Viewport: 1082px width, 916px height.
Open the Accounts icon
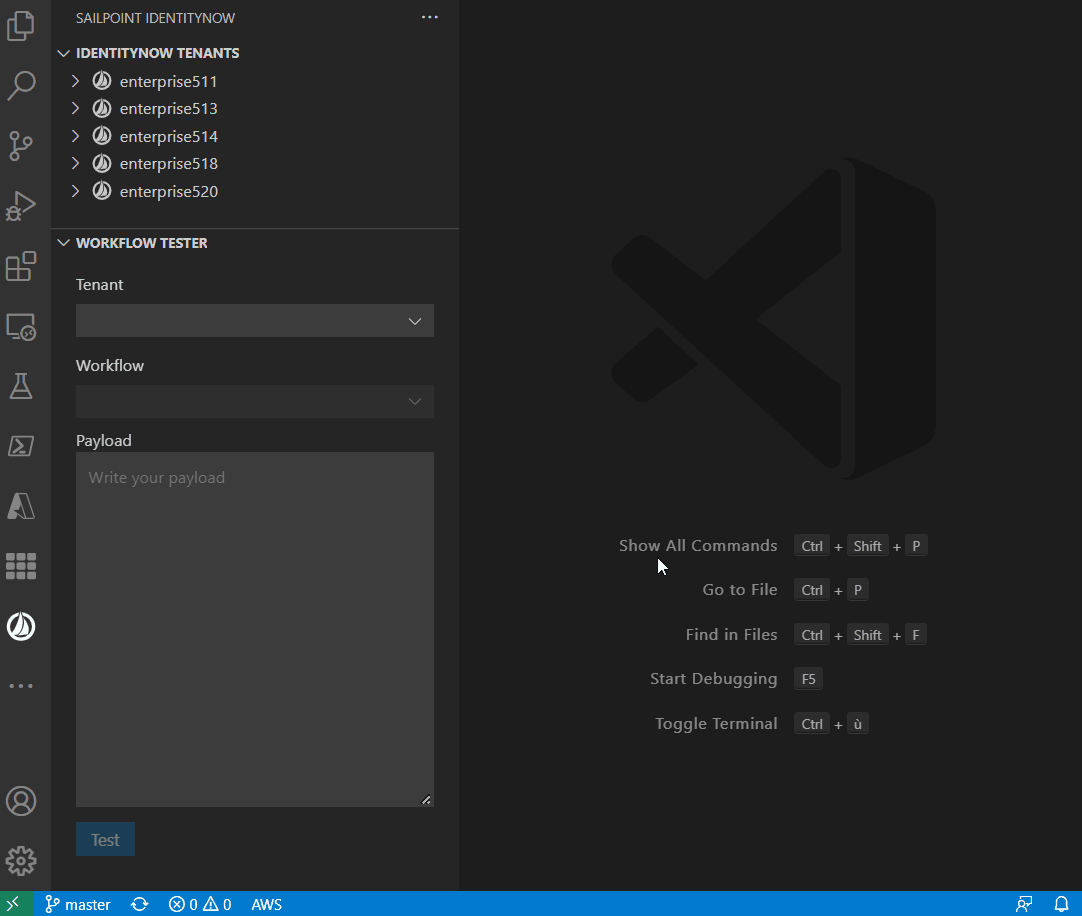[x=21, y=801]
